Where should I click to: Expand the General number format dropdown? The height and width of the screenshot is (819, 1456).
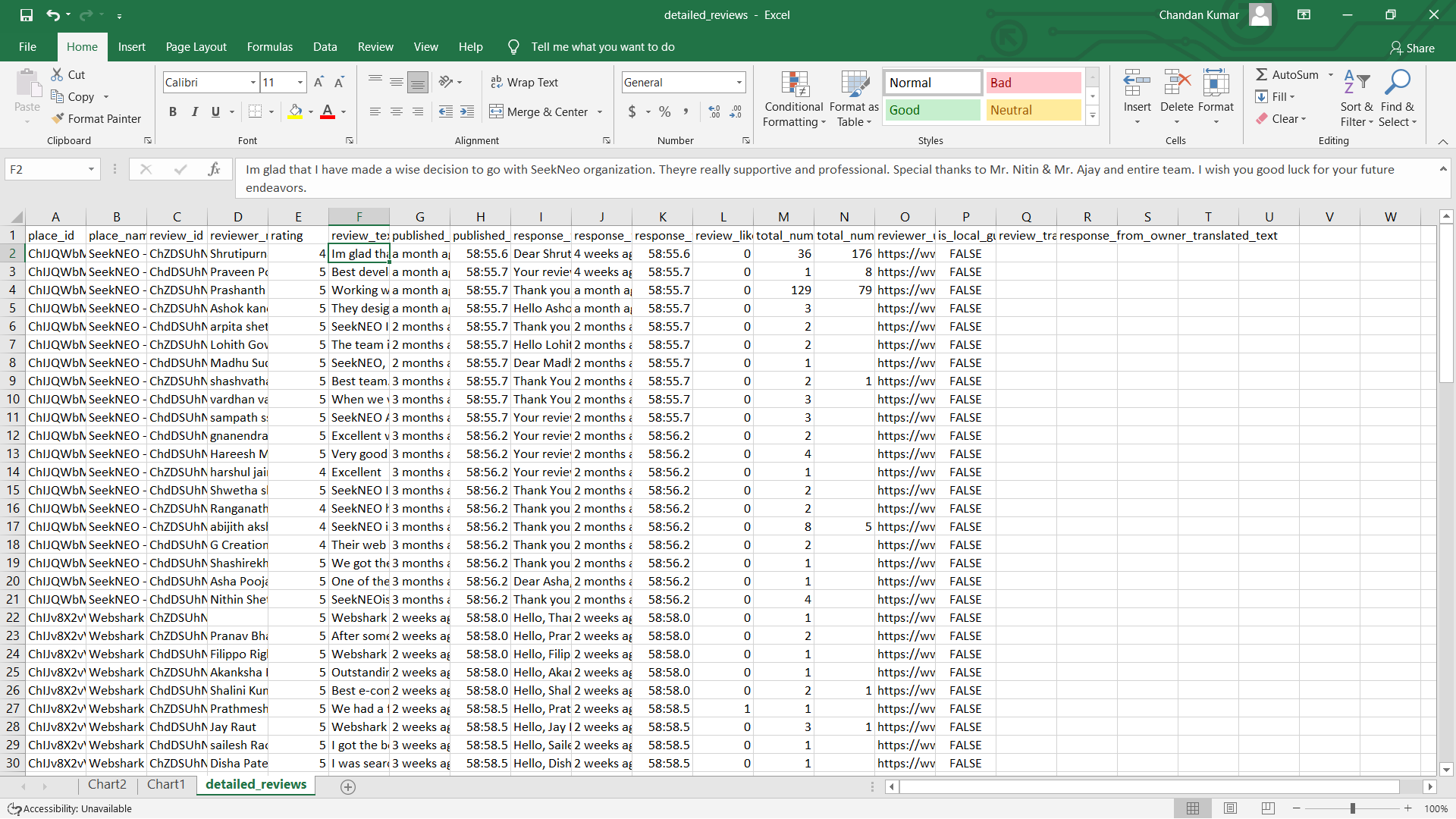739,82
